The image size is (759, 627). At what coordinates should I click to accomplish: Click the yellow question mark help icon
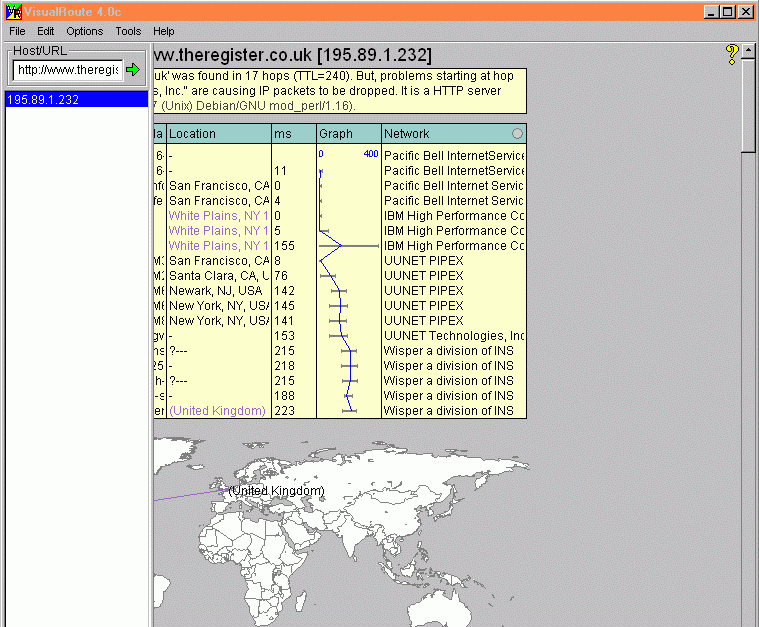point(732,53)
